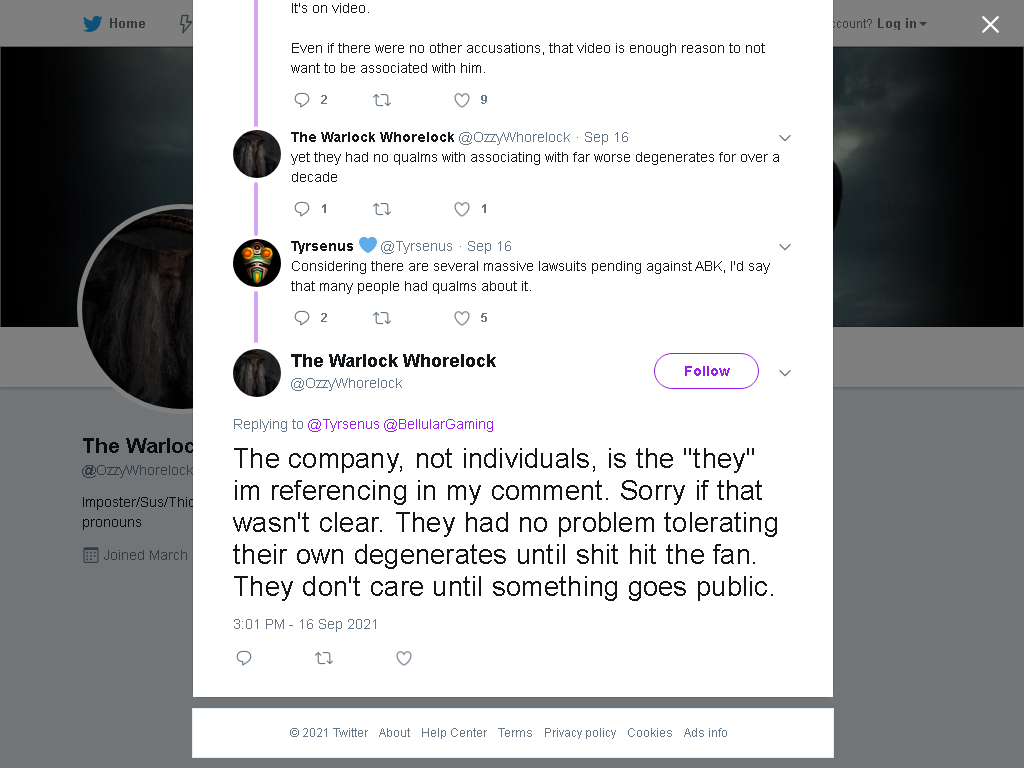Open the @Tyrsenus mention link in reply line
Viewport: 1024px width, 768px height.
tap(343, 424)
